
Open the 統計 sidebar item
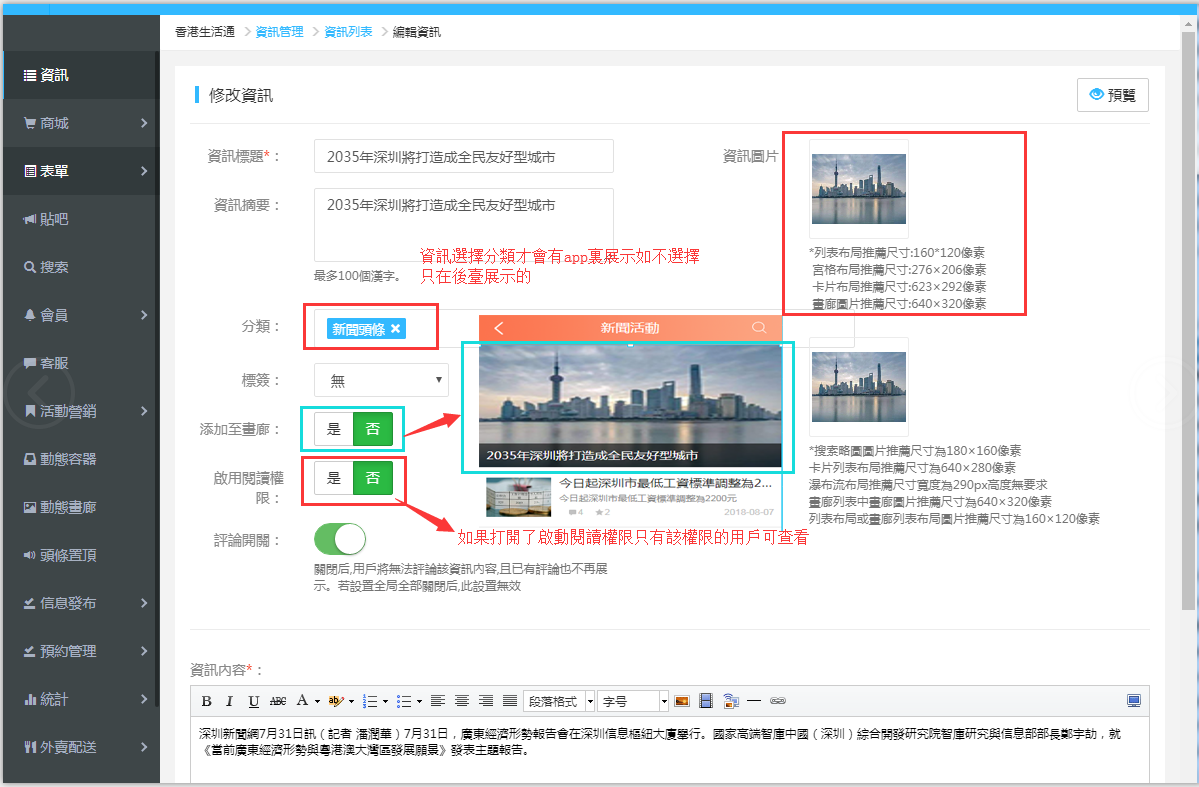tap(80, 699)
